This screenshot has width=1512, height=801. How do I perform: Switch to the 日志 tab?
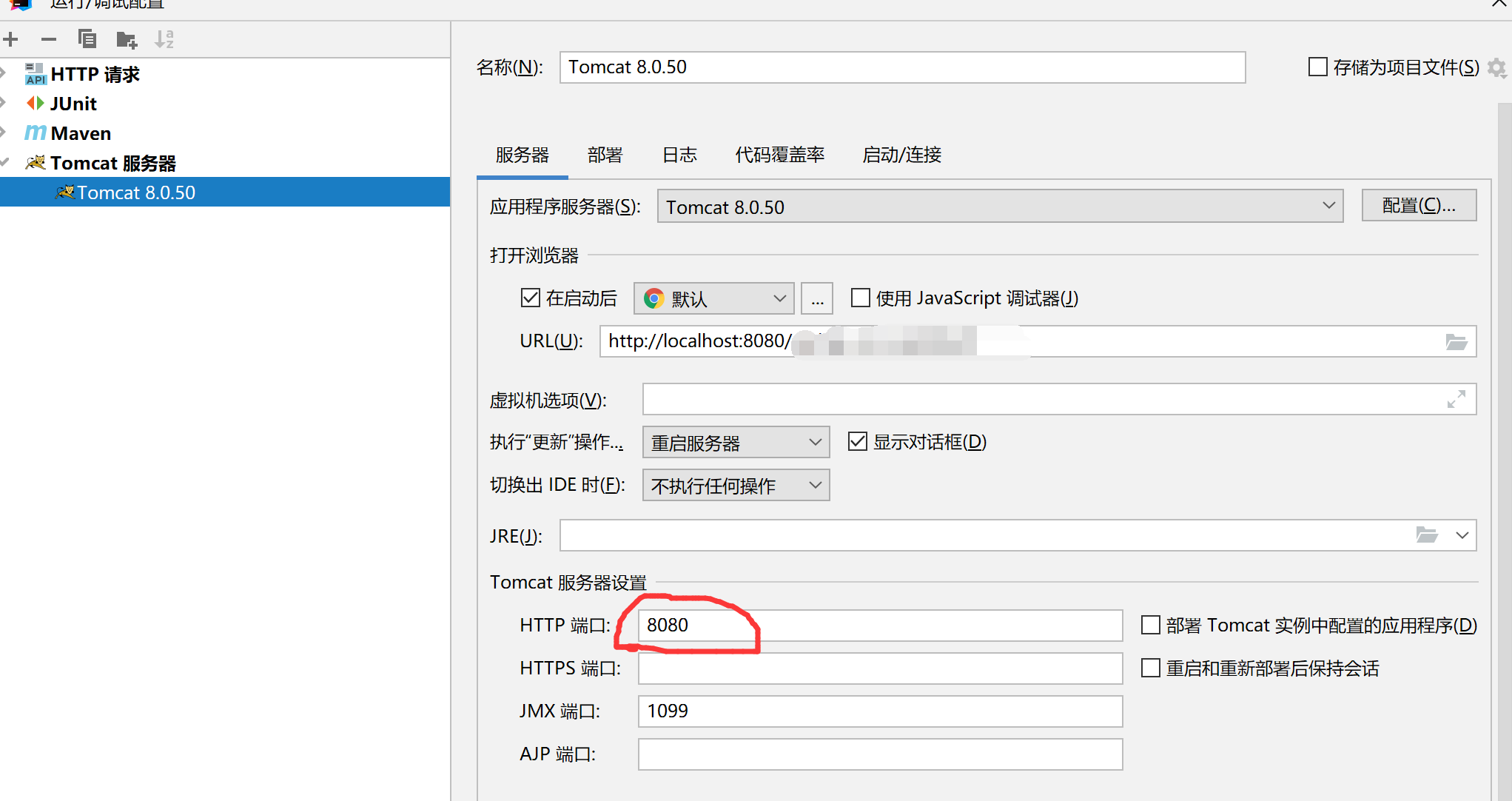click(x=679, y=155)
